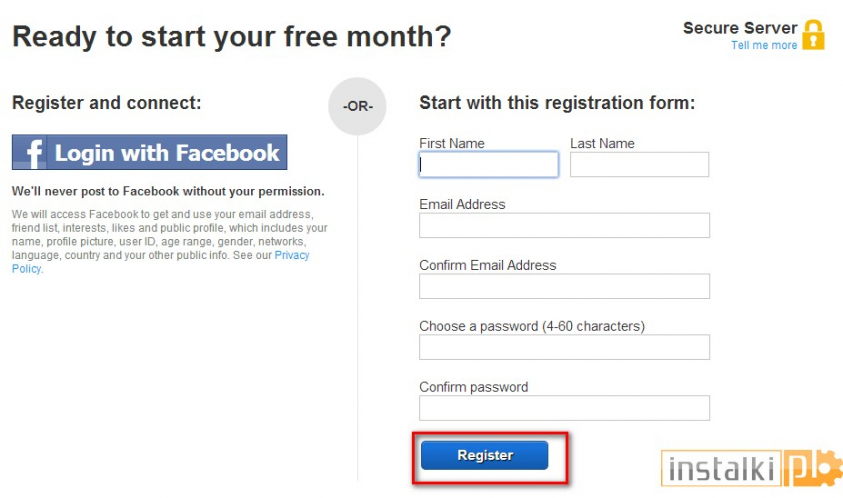Viewport: 843px width, 498px height.
Task: Click the "Start with this registration form:" heading
Action: click(x=557, y=103)
